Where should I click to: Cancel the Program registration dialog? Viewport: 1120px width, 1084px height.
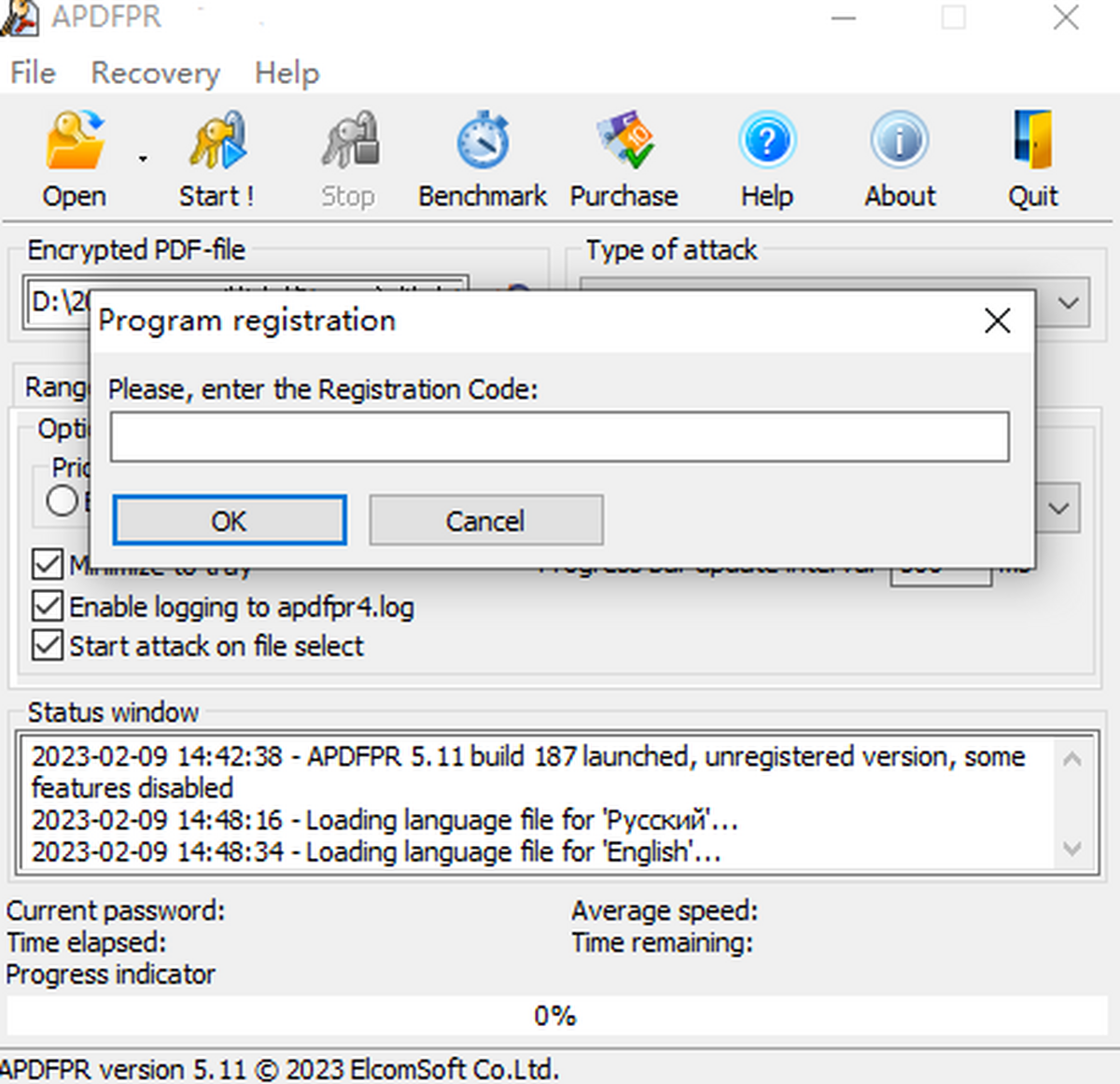coord(486,520)
